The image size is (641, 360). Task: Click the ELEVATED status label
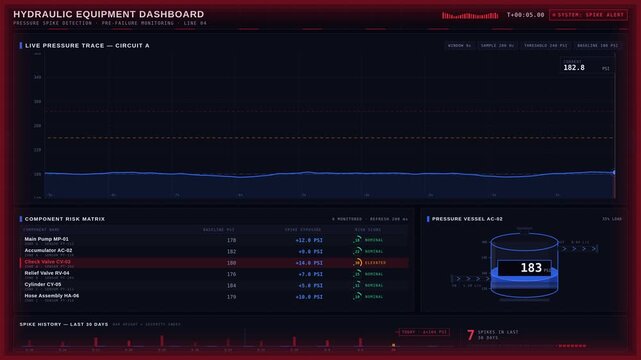click(375, 263)
